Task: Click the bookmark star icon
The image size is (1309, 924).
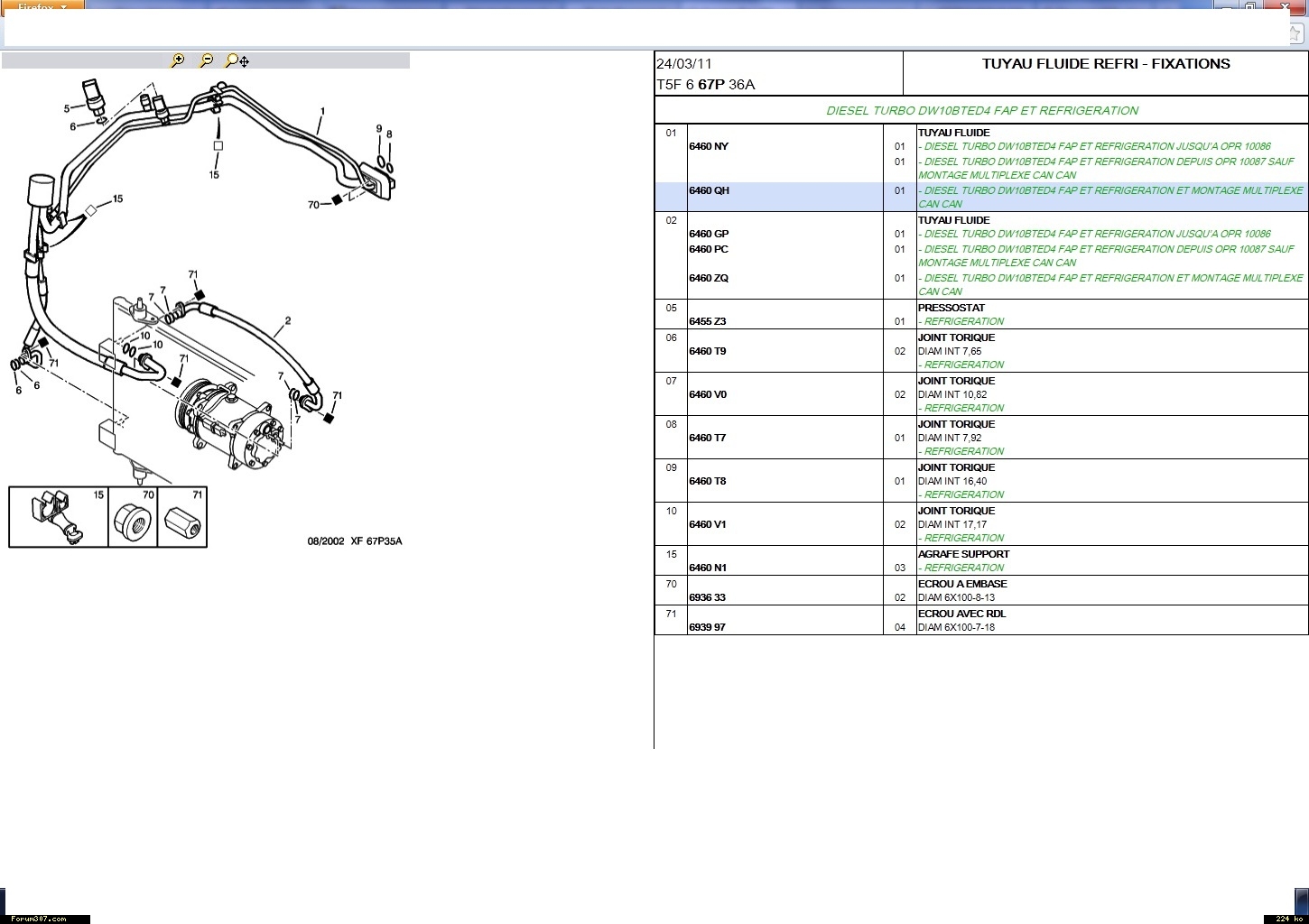Action: [1294, 32]
